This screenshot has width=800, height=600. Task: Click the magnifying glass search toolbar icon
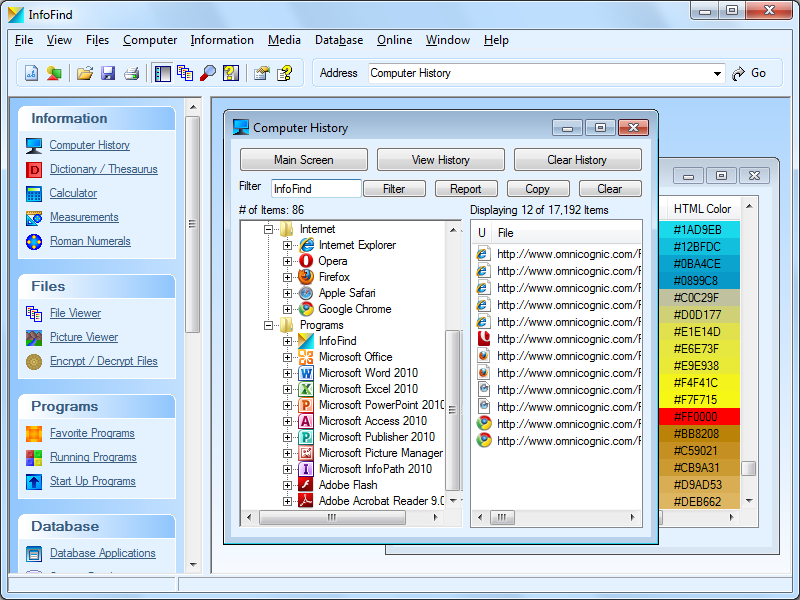click(x=208, y=73)
